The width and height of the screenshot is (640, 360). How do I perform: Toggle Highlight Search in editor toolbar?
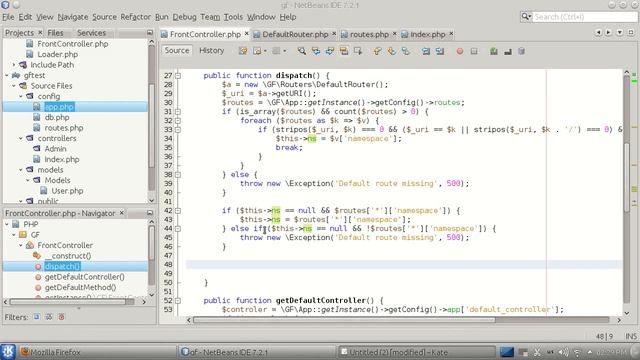[343, 51]
